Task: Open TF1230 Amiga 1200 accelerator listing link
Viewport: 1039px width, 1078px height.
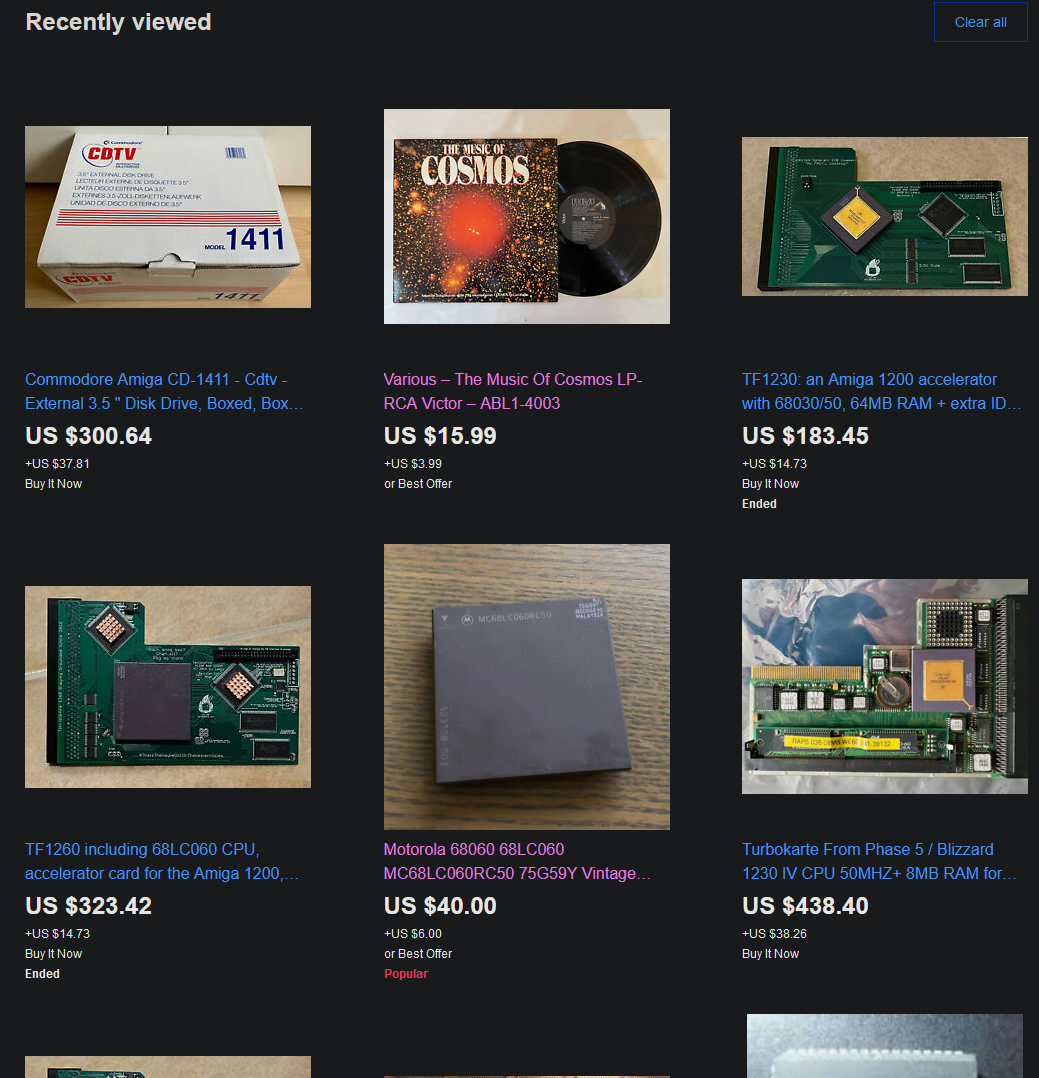Action: [882, 391]
